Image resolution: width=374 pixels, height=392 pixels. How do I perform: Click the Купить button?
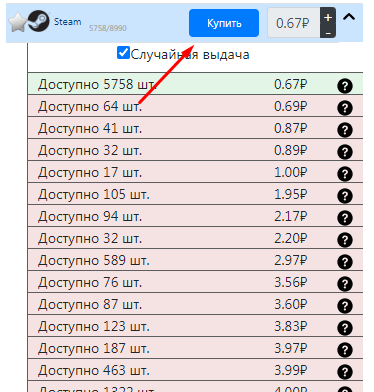224,23
